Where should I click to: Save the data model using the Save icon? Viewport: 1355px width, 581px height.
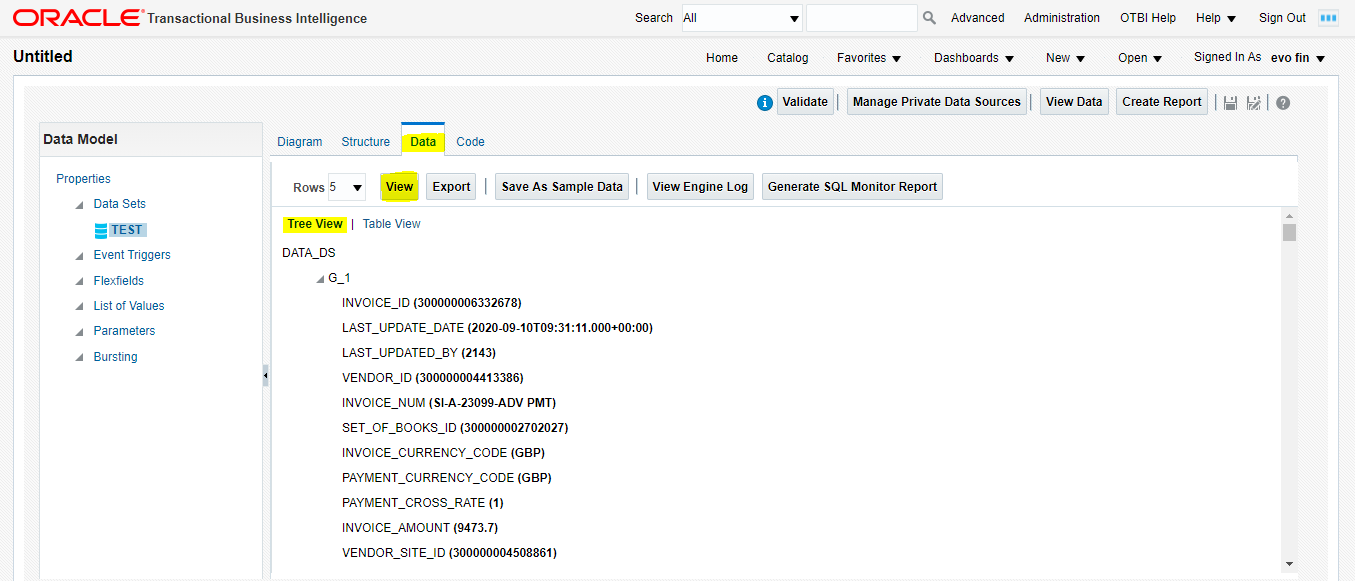click(x=1230, y=101)
